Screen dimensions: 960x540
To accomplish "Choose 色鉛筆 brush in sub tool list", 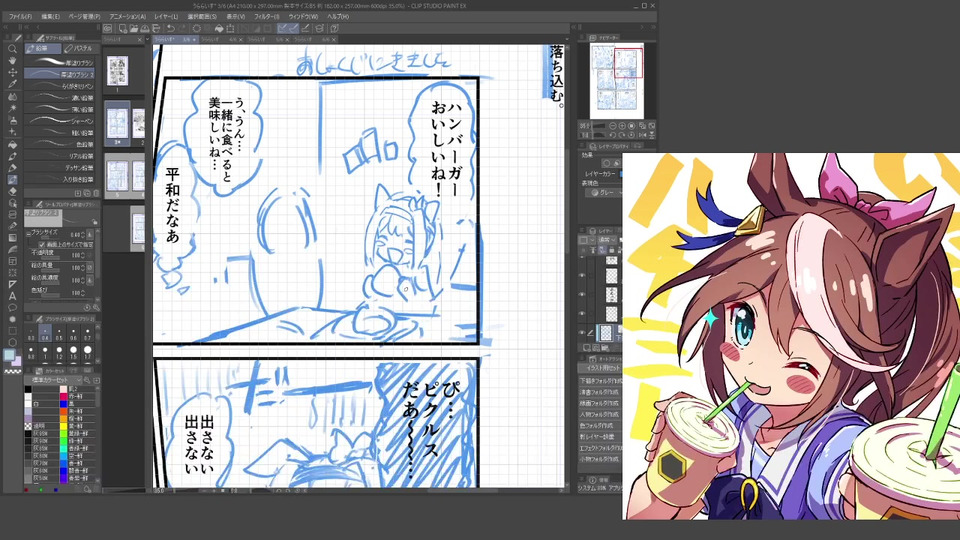I will point(60,144).
